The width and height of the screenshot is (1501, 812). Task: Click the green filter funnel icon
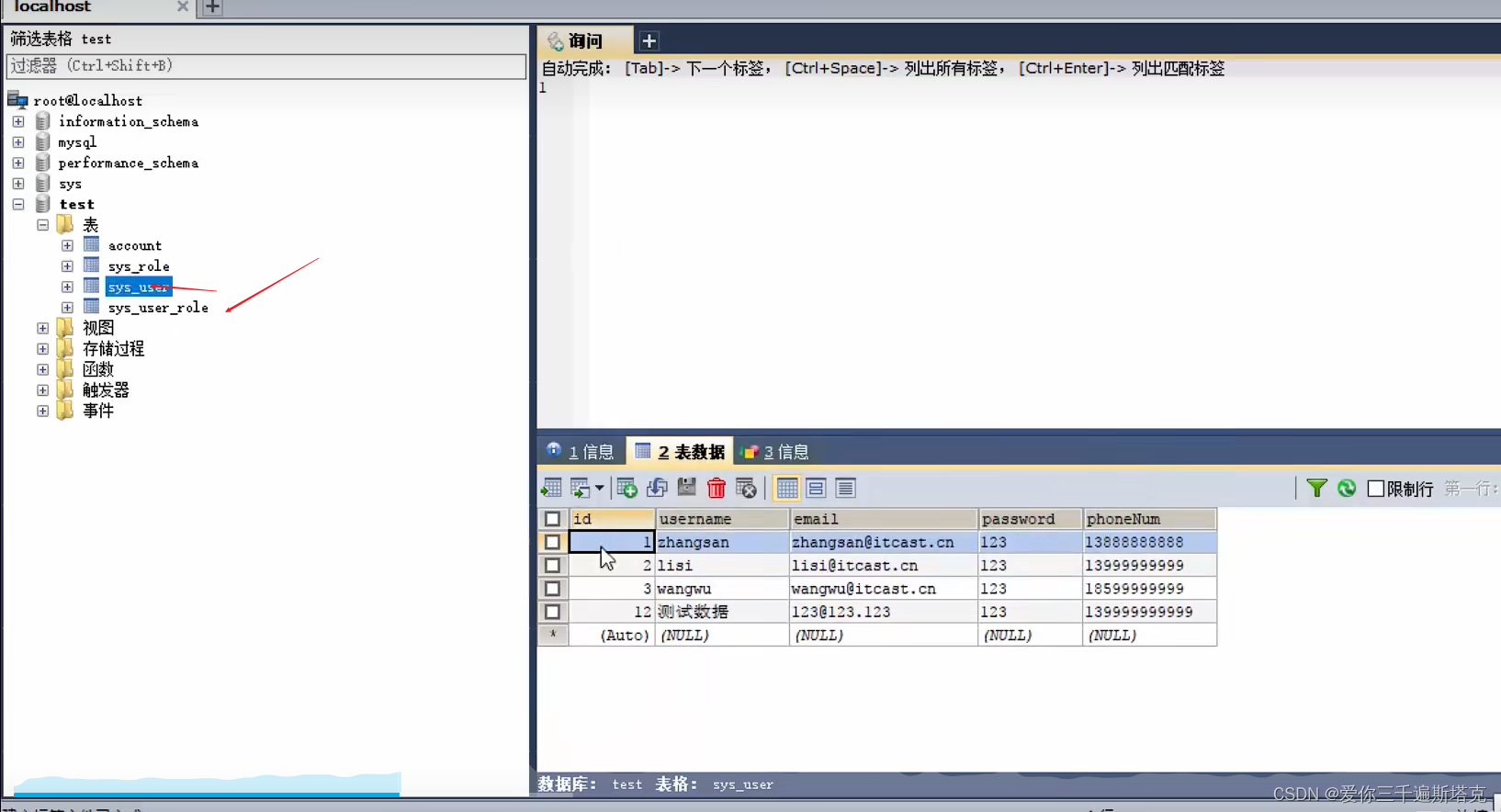[1316, 488]
